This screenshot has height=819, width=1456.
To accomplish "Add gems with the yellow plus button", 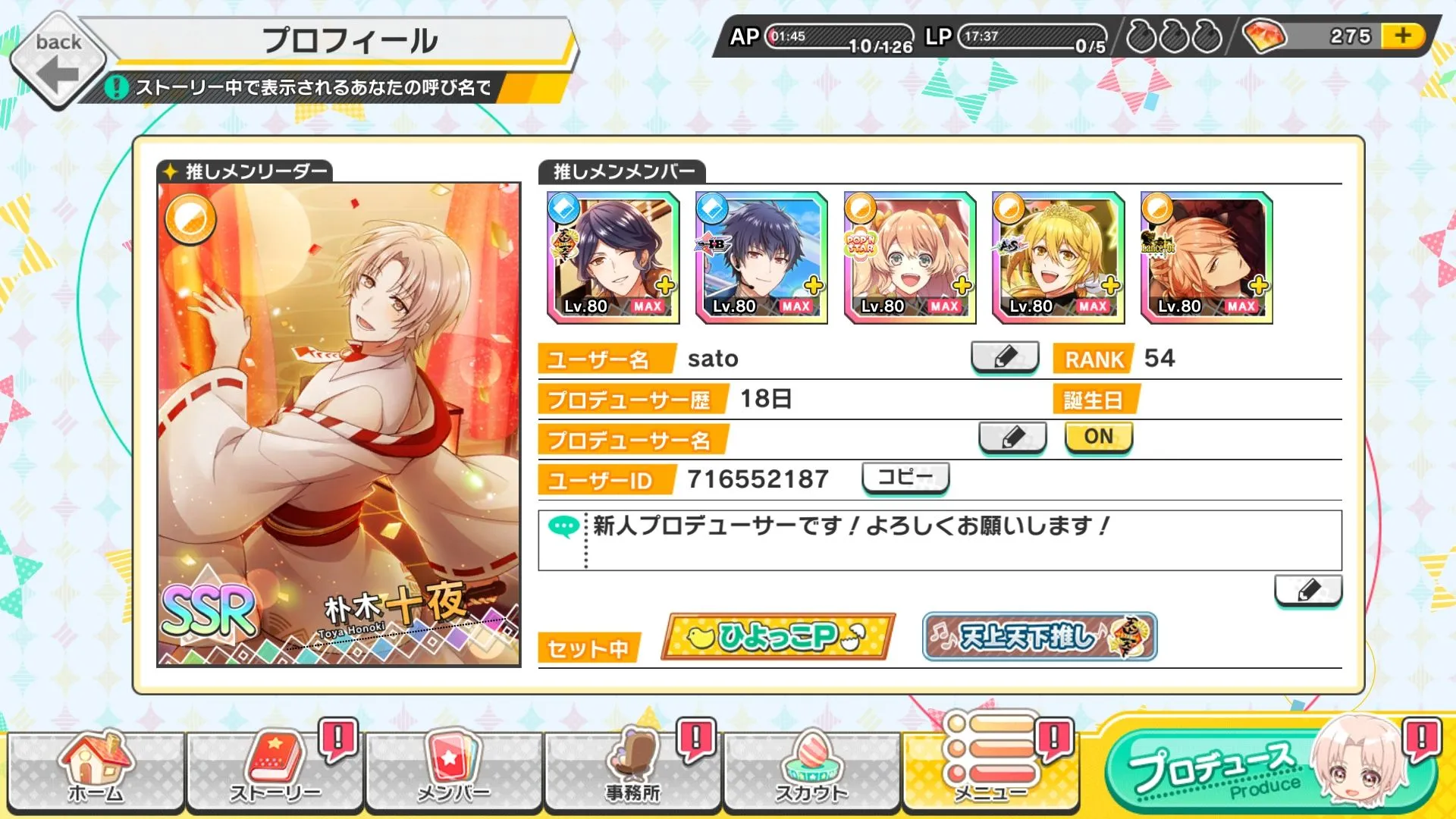I will [x=1403, y=36].
